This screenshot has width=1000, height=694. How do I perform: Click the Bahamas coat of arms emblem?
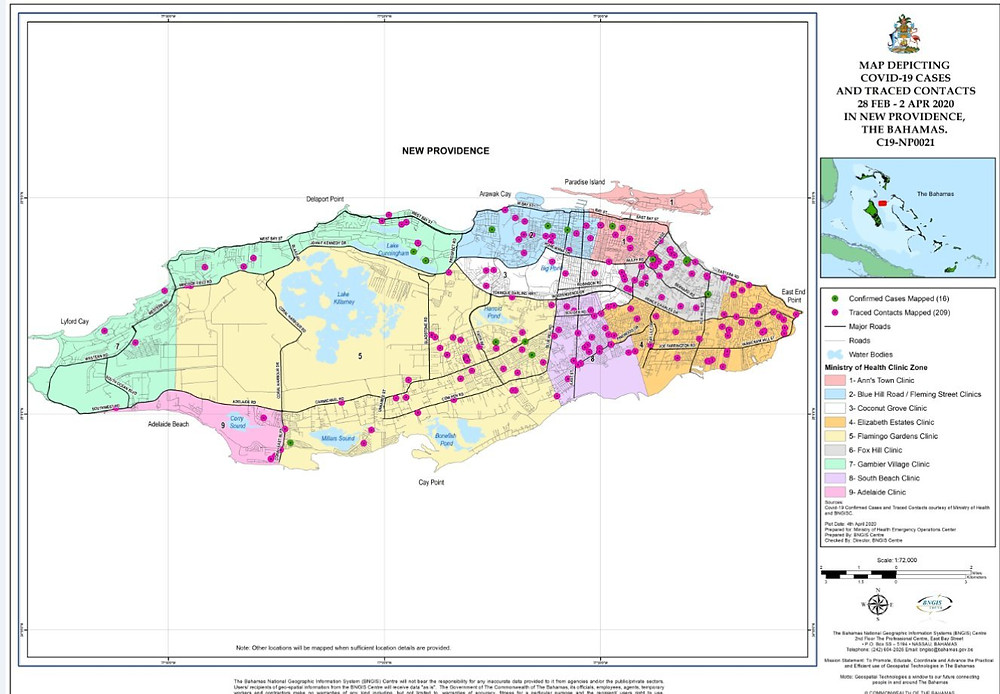click(904, 34)
